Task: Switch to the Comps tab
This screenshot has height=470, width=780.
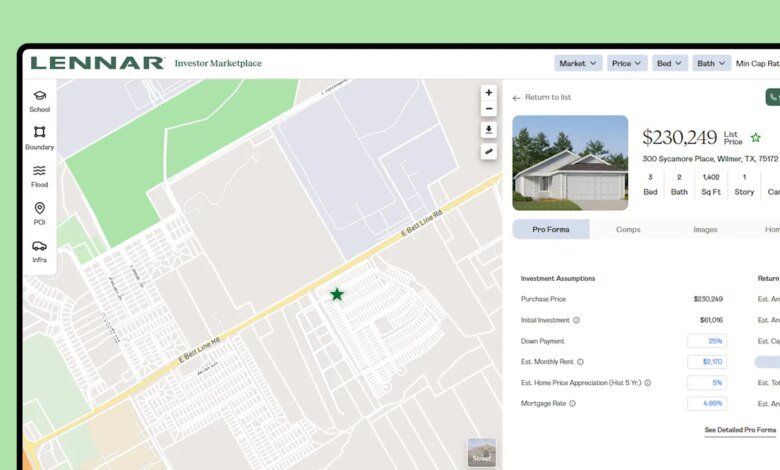Action: pyautogui.click(x=628, y=229)
